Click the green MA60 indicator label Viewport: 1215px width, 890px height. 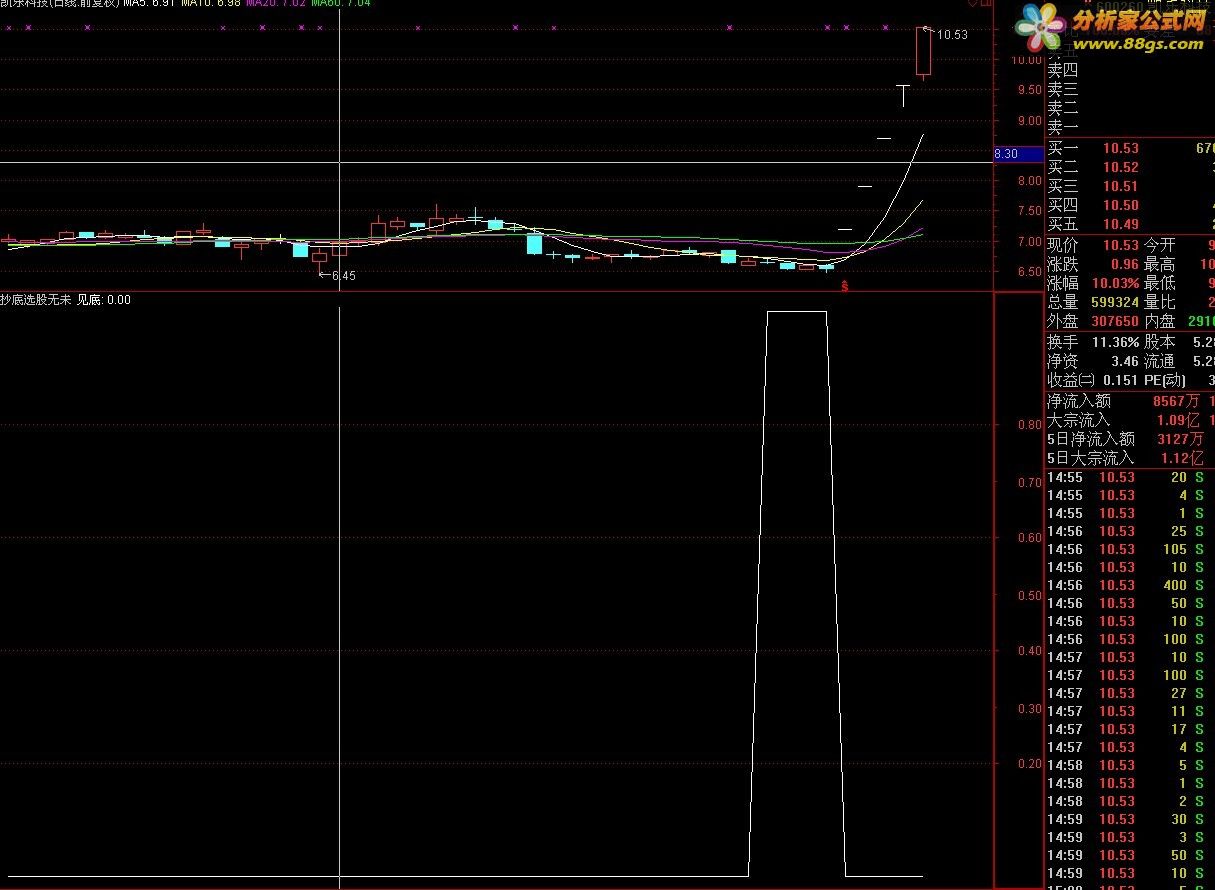(341, 4)
